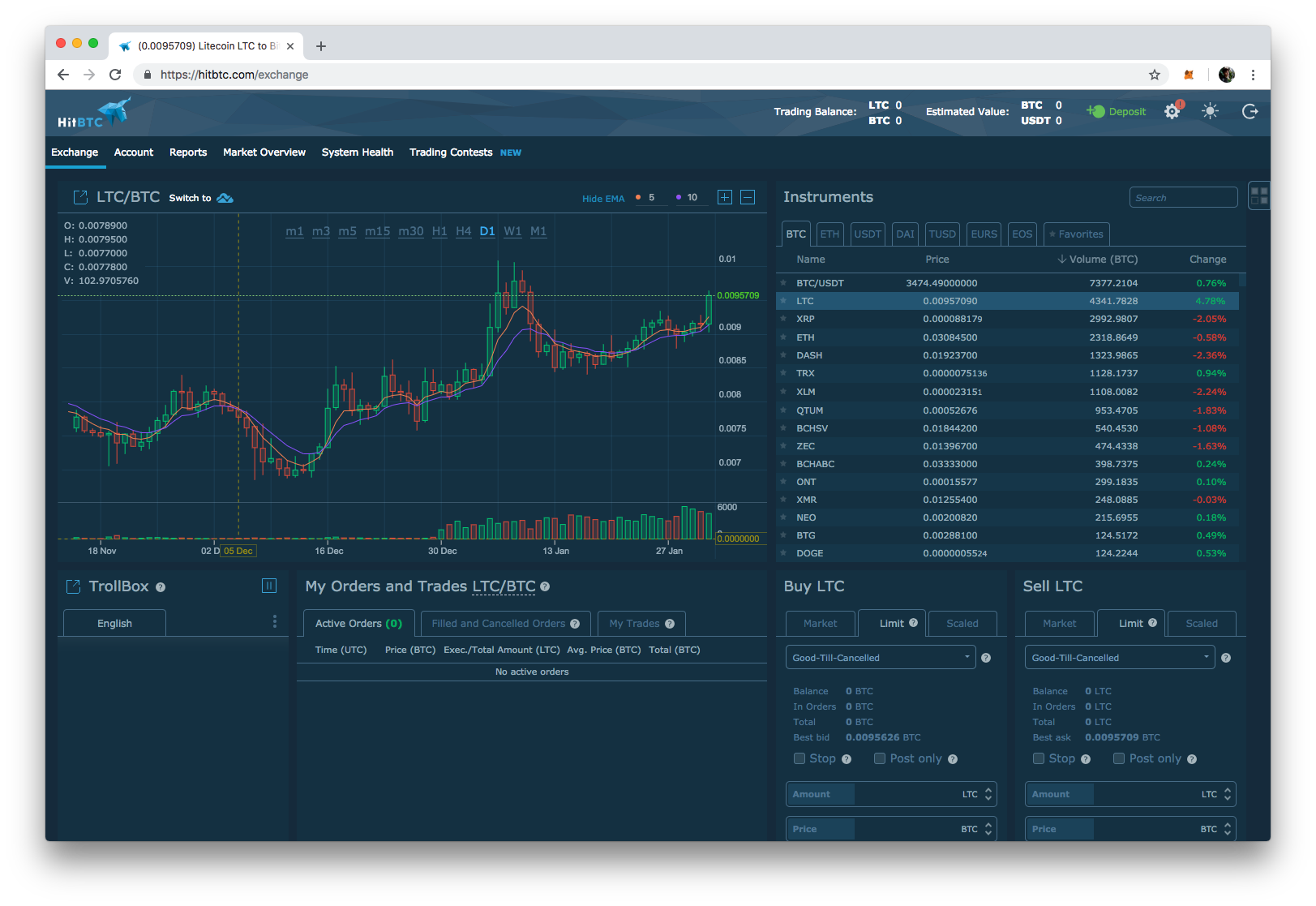Switch instruments to the ETH tab
The width and height of the screenshot is (1316, 906).
coord(829,234)
